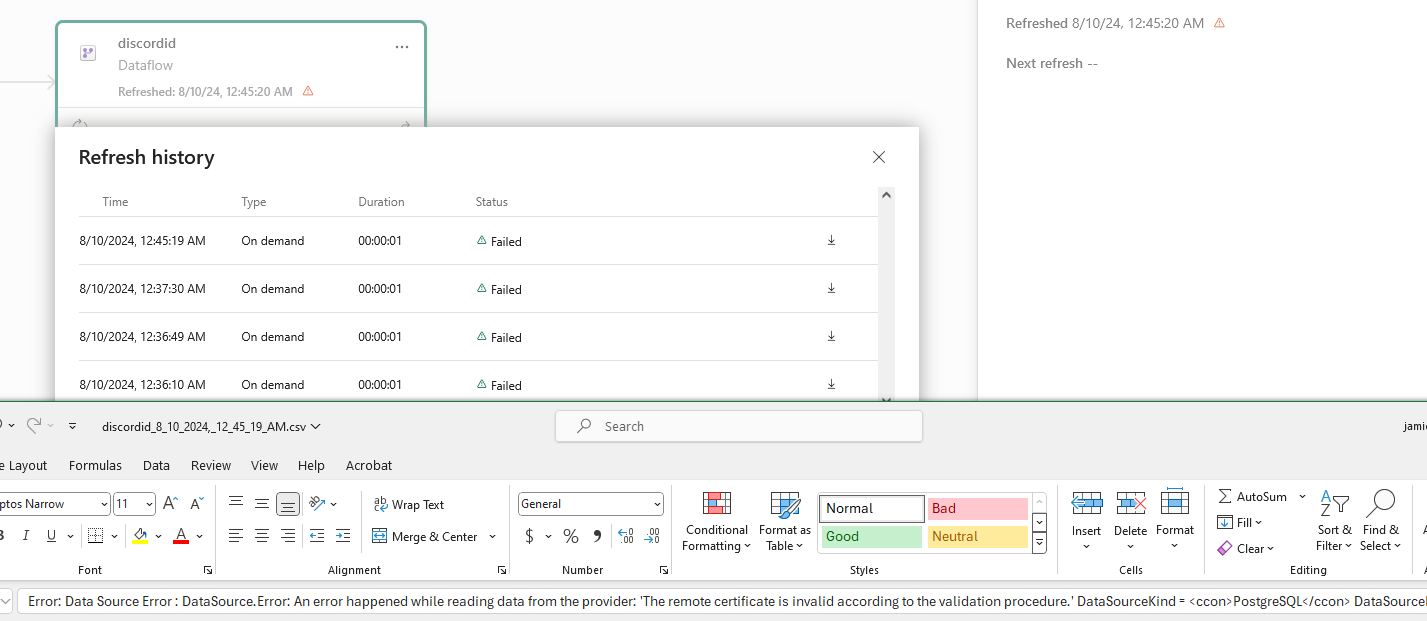This screenshot has width=1427, height=621.
Task: Select Middle Align in Alignment group
Action: [x=262, y=504]
